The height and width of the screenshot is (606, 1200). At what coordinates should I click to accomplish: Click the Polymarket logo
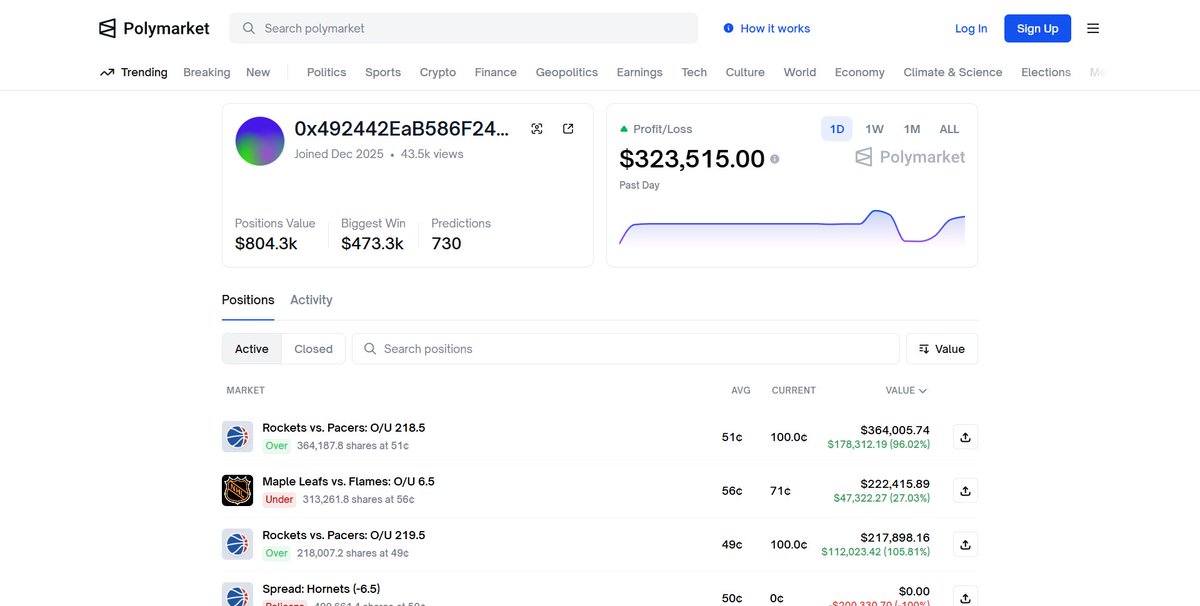(x=154, y=28)
